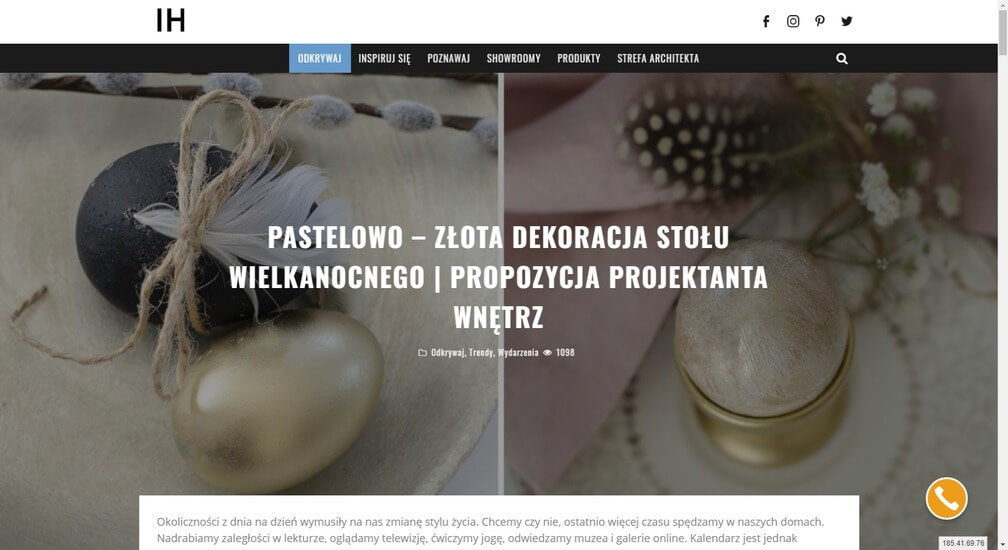Follow the Odkrywaj category link
Image resolution: width=1008 pixels, height=550 pixels.
click(447, 353)
